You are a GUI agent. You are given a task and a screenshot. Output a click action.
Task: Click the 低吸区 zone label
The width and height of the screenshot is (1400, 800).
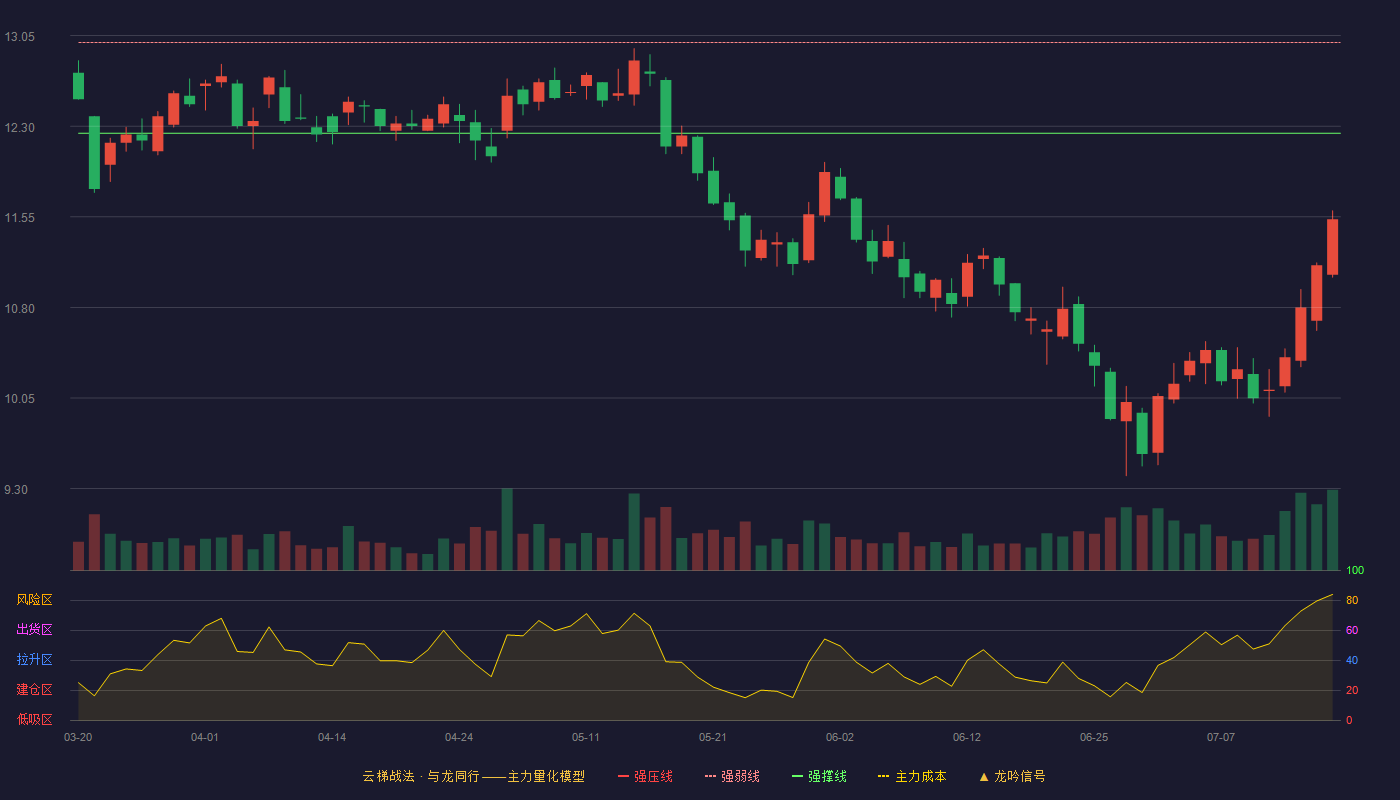[x=34, y=719]
